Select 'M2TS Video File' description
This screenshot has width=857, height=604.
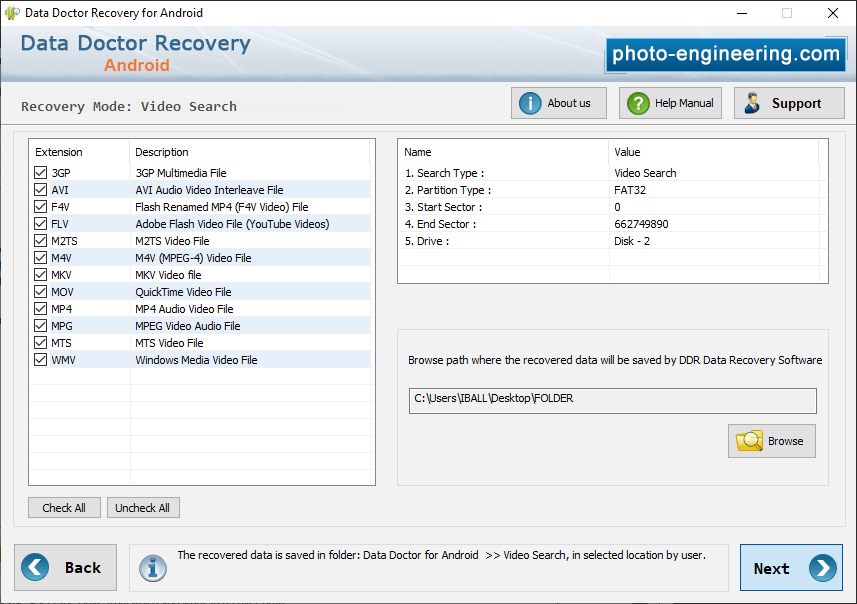[172, 241]
